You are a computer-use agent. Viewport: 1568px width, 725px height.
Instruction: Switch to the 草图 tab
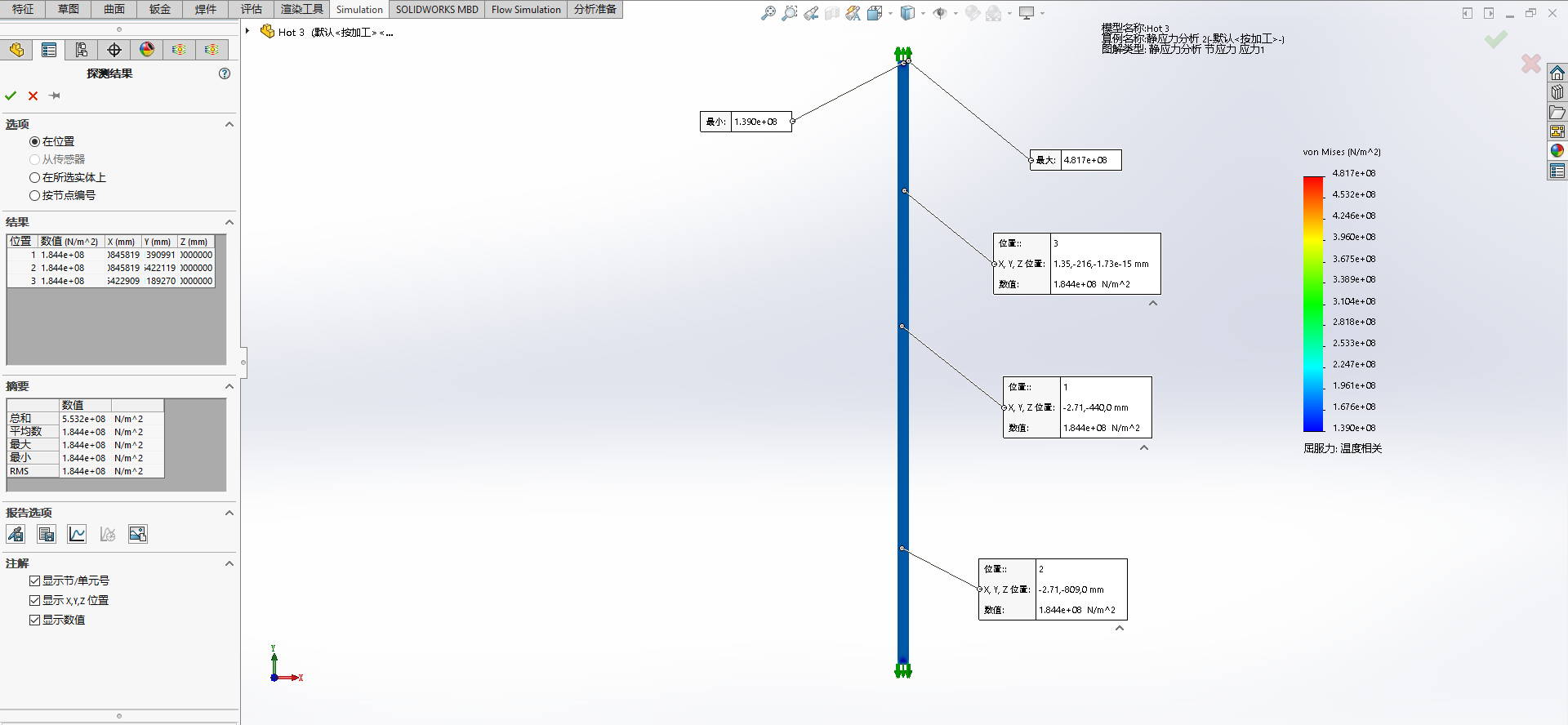69,9
